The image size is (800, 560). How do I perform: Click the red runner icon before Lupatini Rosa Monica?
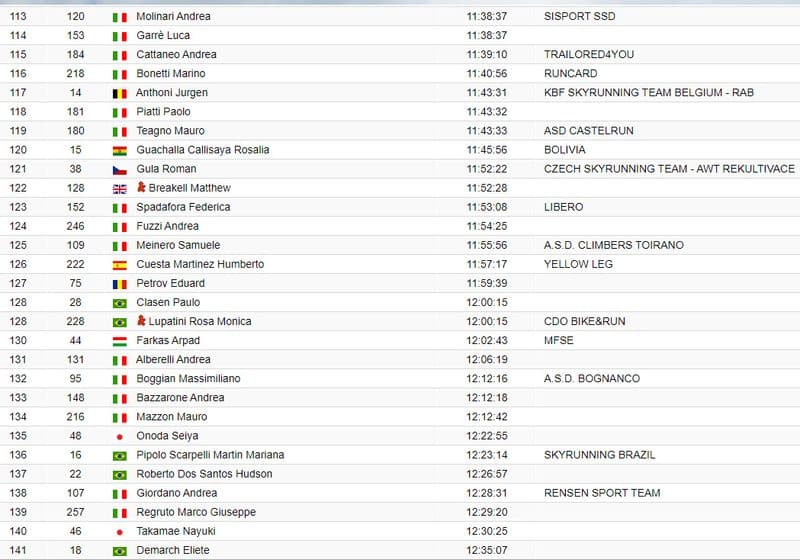point(141,322)
